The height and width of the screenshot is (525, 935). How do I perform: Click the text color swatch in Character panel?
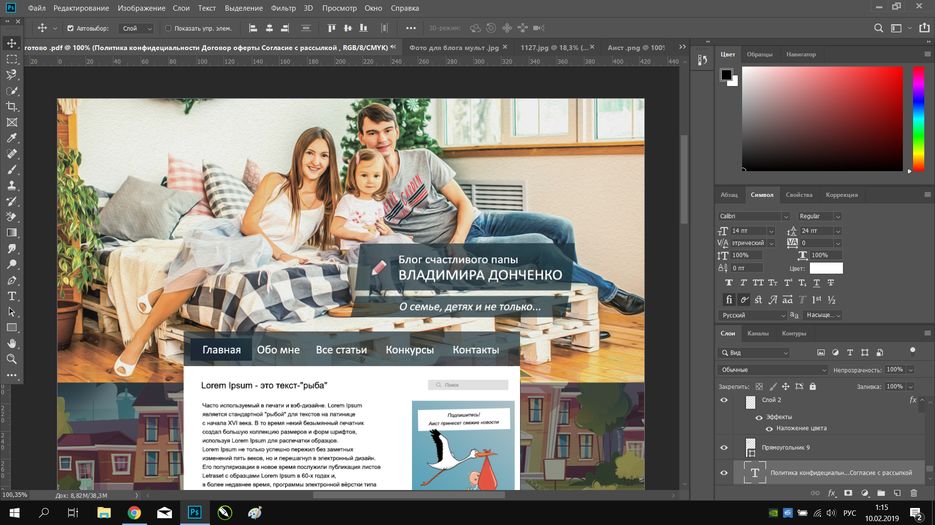coord(826,268)
